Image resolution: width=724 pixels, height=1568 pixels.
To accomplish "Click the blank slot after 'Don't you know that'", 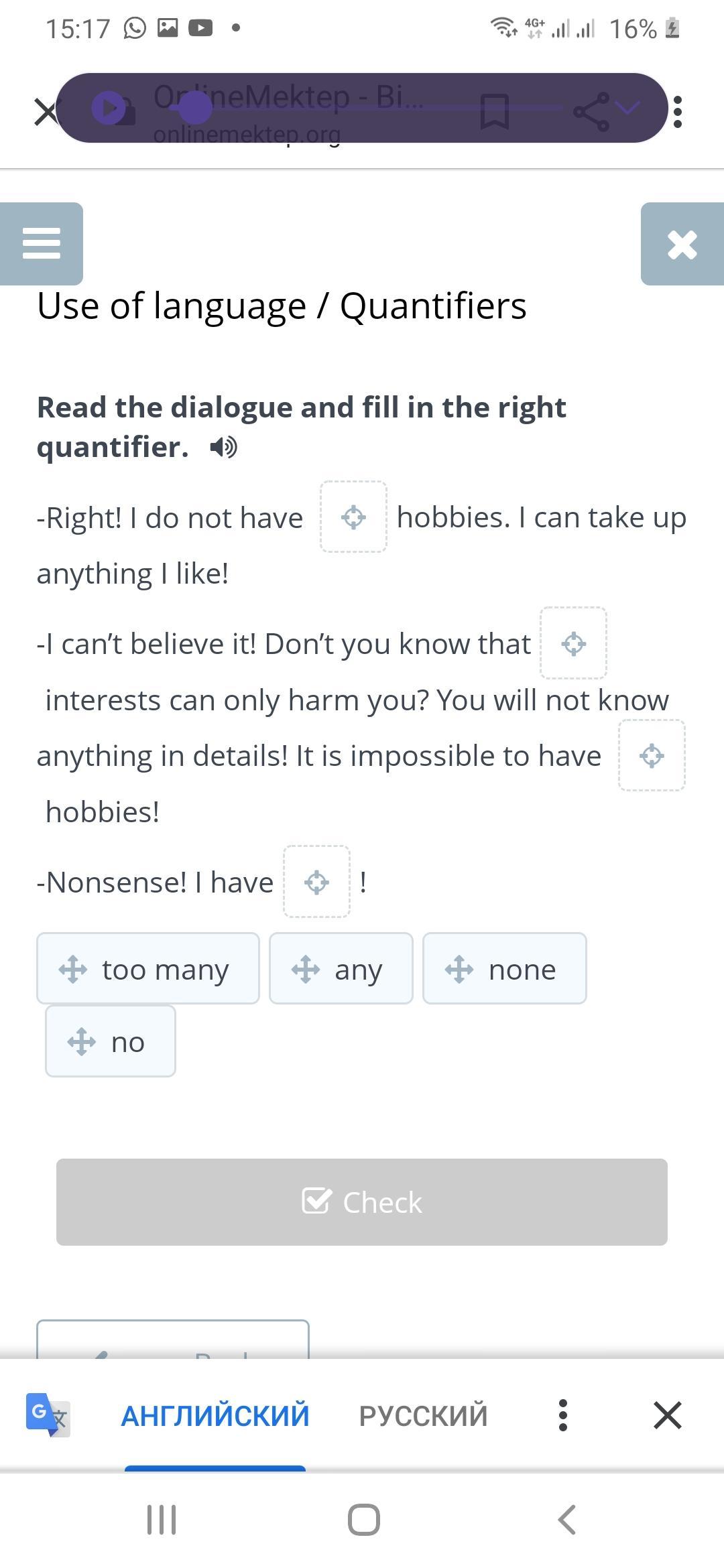I will 574,643.
